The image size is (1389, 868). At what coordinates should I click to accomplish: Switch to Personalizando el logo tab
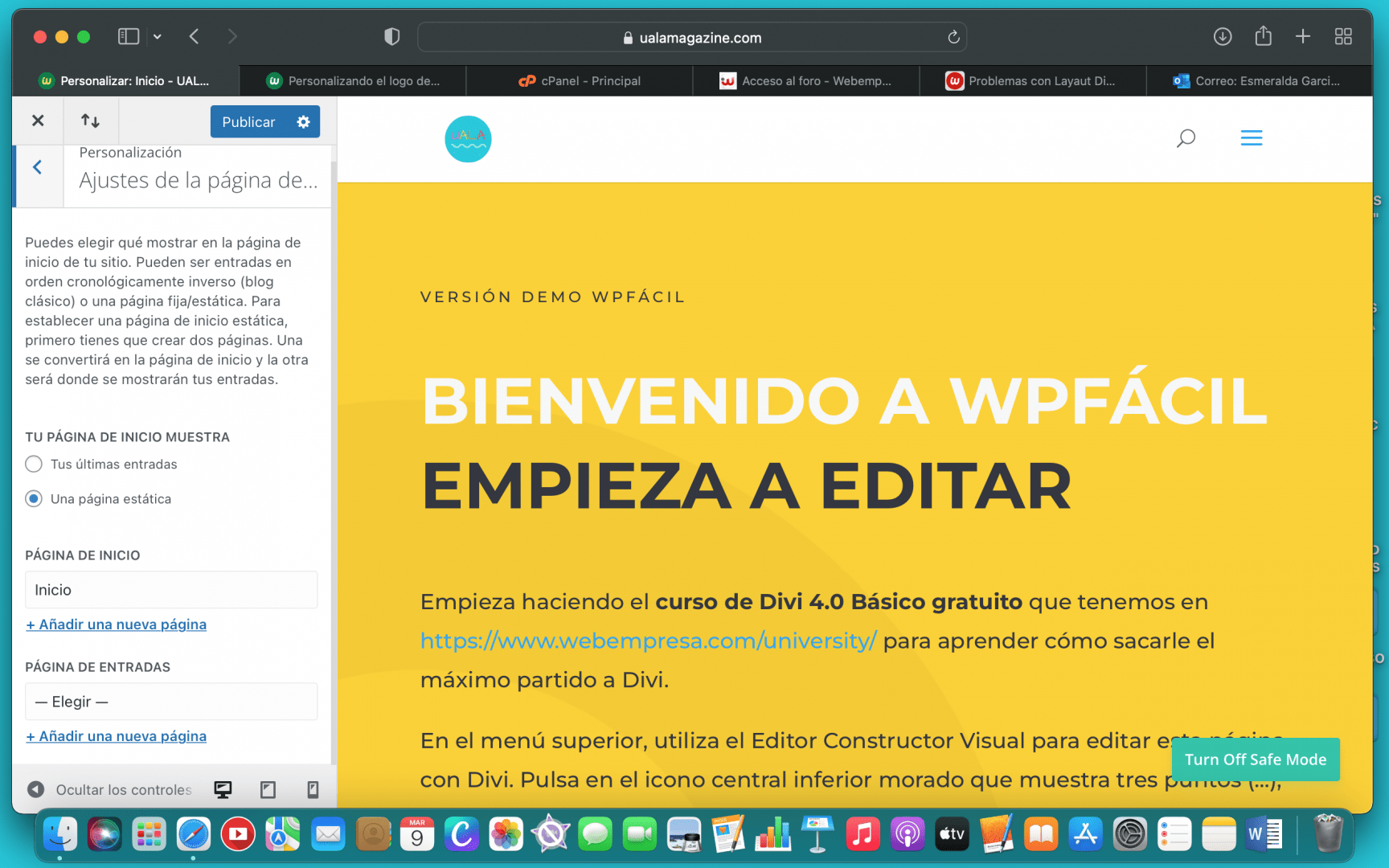click(353, 80)
